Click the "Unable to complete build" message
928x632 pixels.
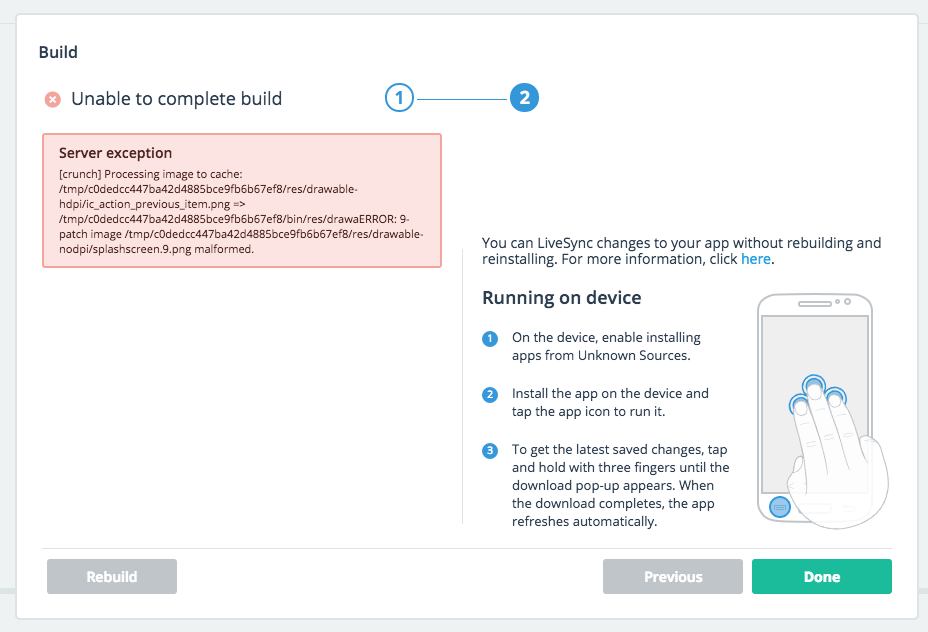(x=176, y=99)
